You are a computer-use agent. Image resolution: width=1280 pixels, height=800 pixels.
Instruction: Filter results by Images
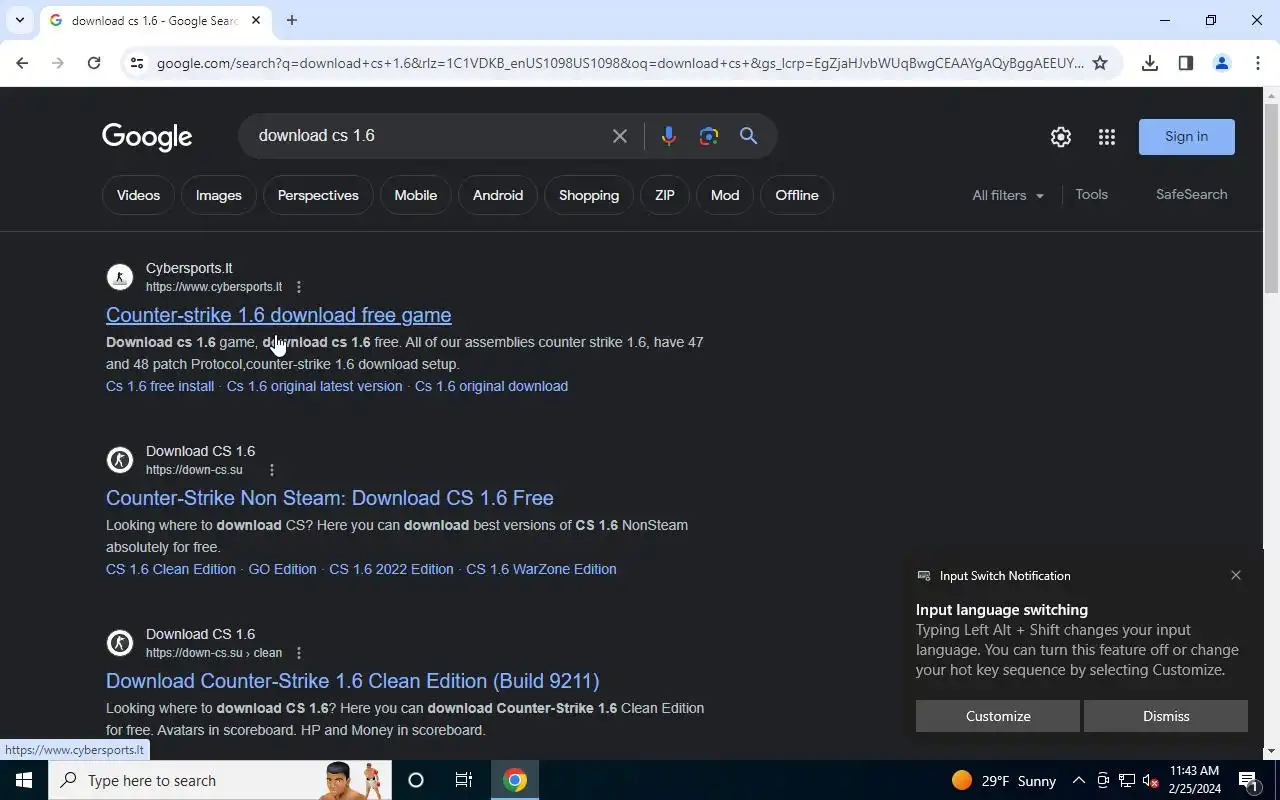pyautogui.click(x=219, y=195)
